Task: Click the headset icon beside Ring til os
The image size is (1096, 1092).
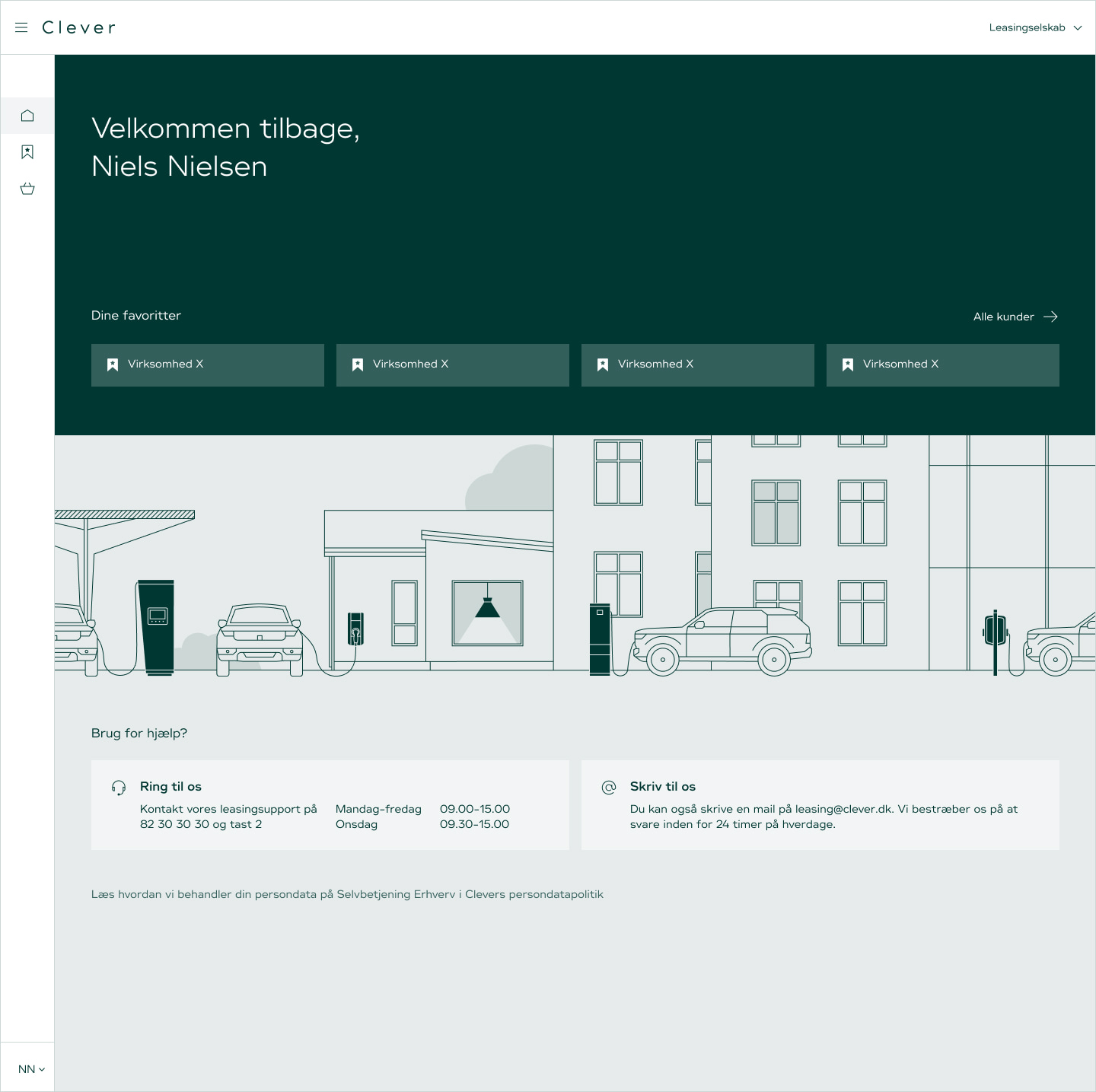Action: (x=119, y=788)
